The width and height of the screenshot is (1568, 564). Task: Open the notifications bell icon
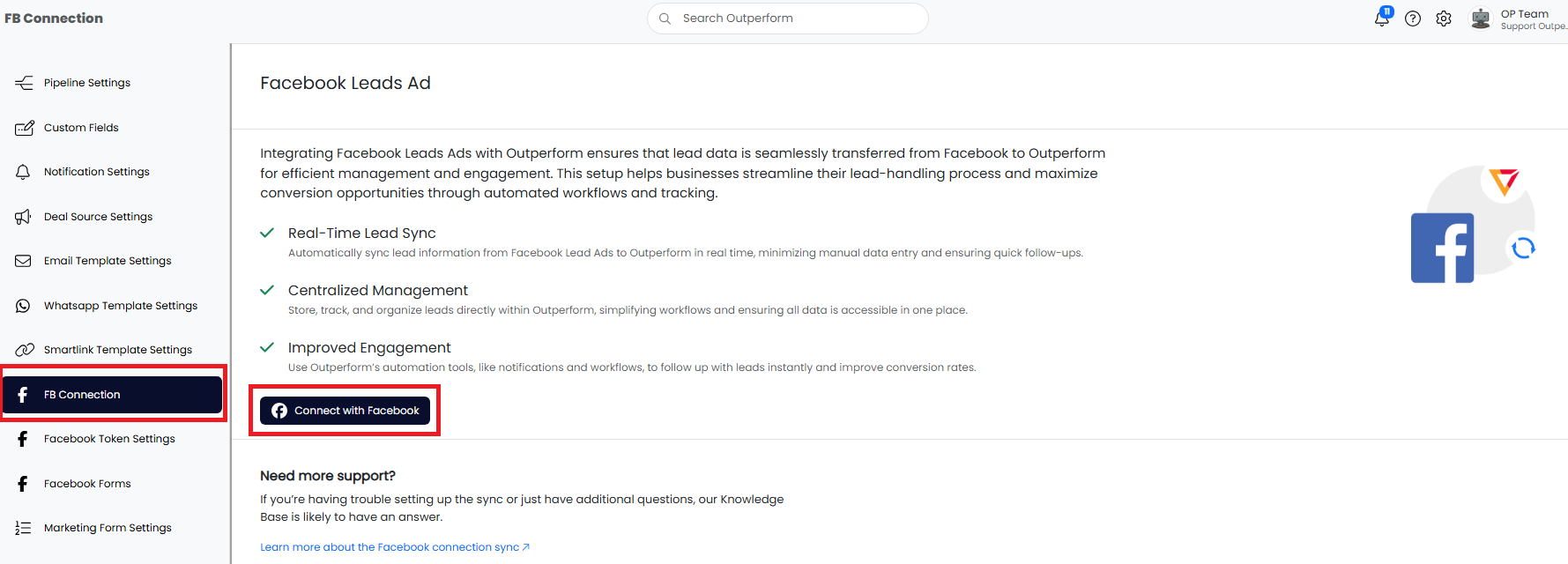pyautogui.click(x=1381, y=19)
